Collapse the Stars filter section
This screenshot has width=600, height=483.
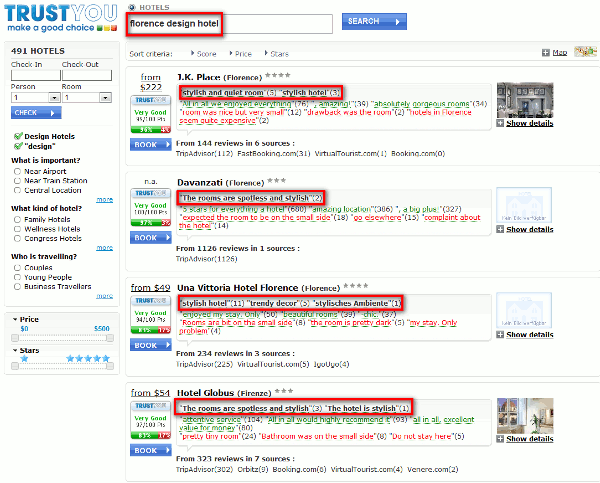[15, 350]
